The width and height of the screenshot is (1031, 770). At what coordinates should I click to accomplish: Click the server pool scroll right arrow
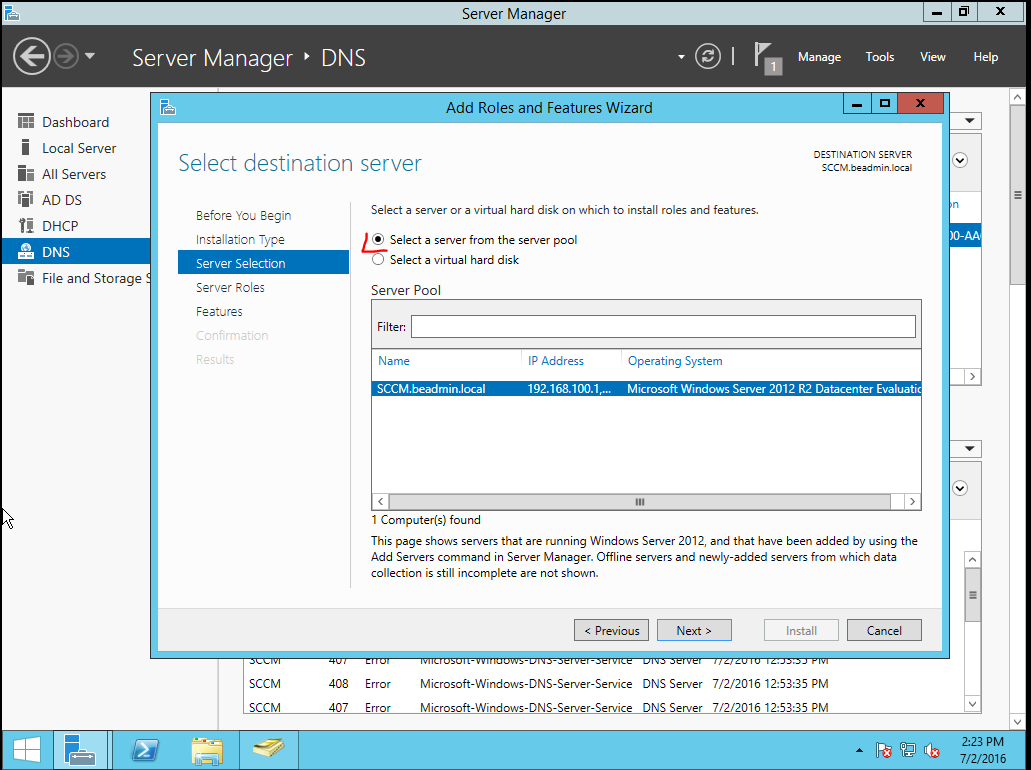click(912, 502)
